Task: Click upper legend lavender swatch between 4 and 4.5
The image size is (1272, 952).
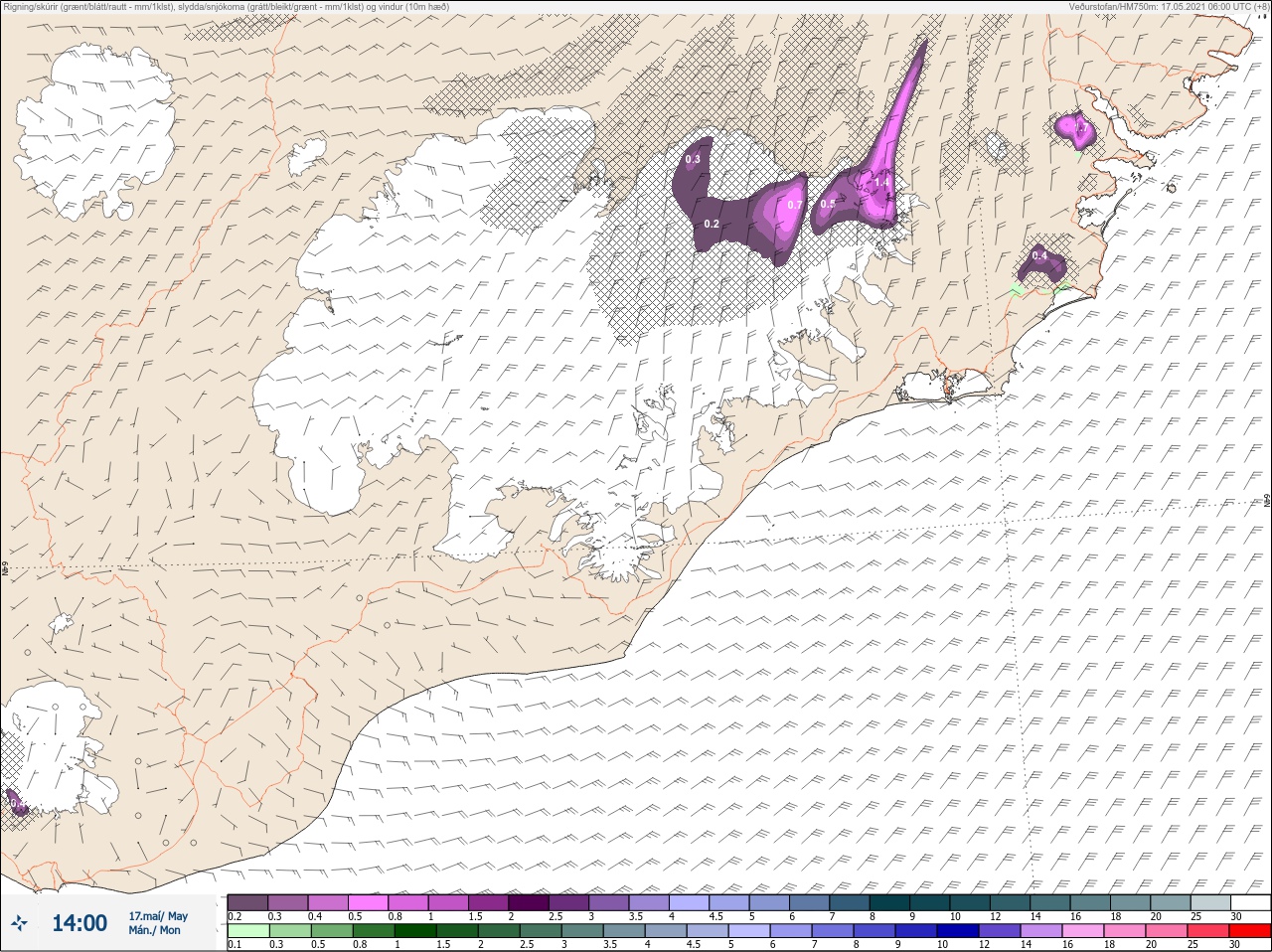Action: point(691,902)
